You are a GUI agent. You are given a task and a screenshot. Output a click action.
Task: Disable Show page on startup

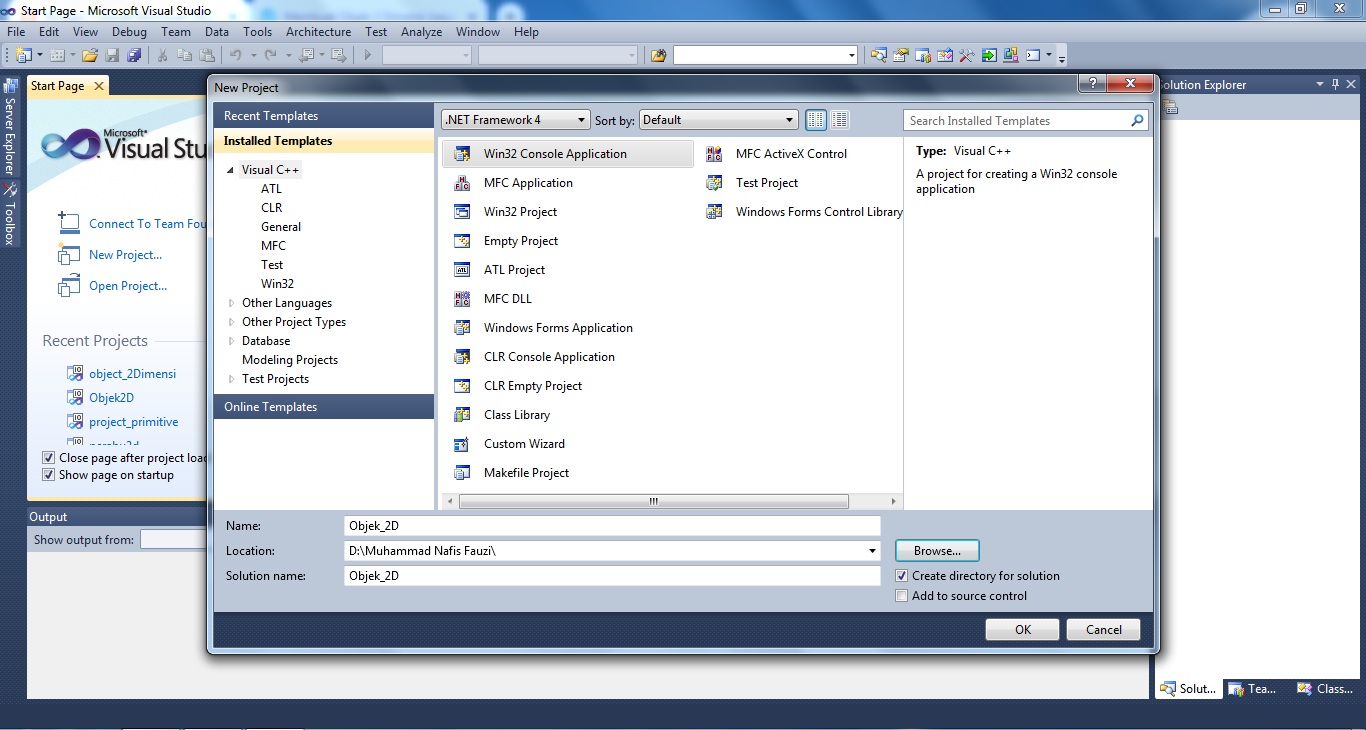(48, 475)
